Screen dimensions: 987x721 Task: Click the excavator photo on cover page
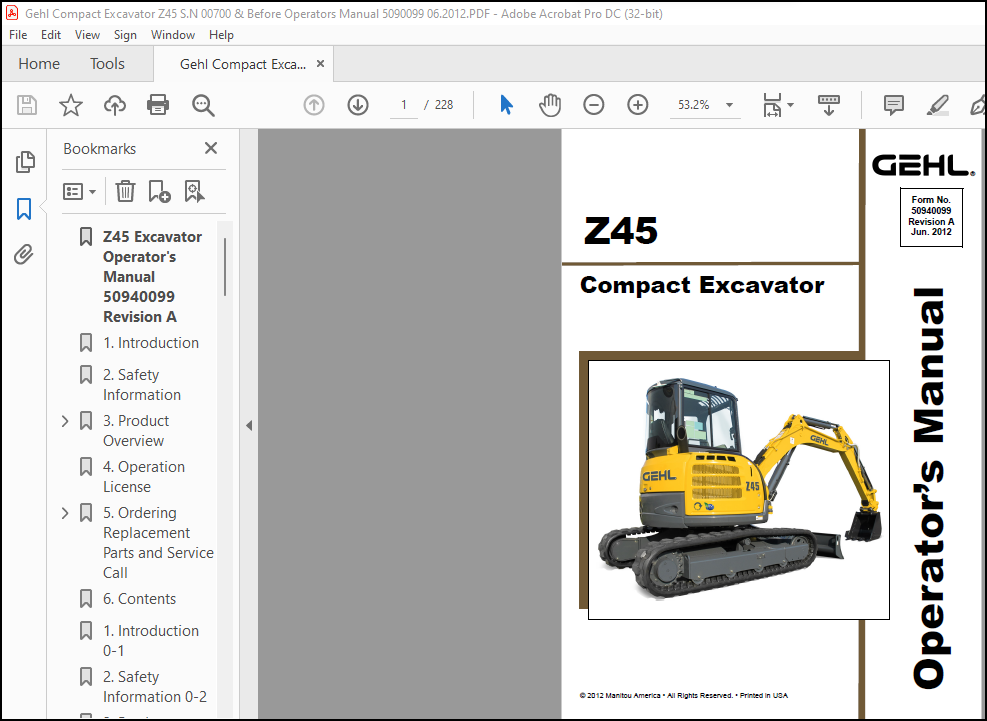(x=738, y=490)
